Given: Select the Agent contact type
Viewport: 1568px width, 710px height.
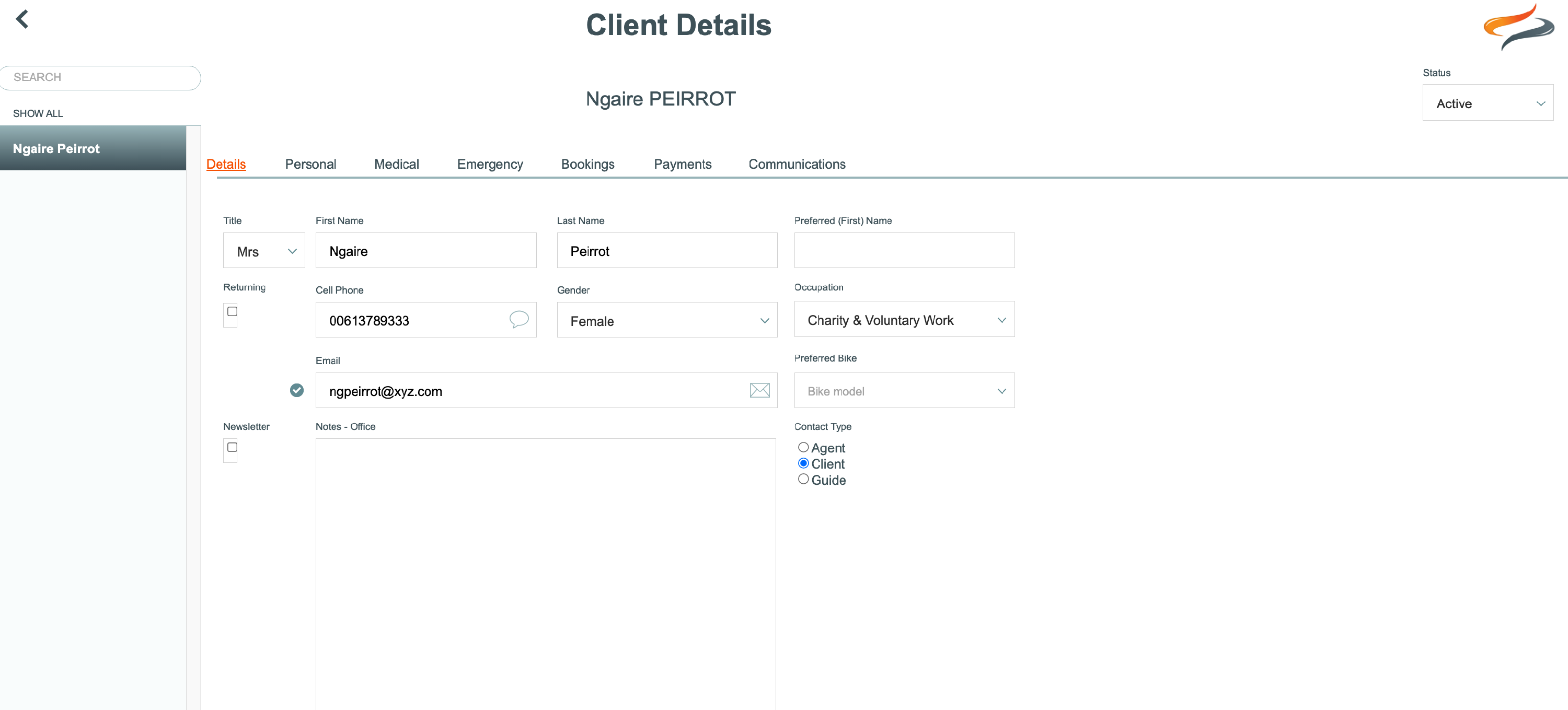Looking at the screenshot, I should click(x=803, y=447).
